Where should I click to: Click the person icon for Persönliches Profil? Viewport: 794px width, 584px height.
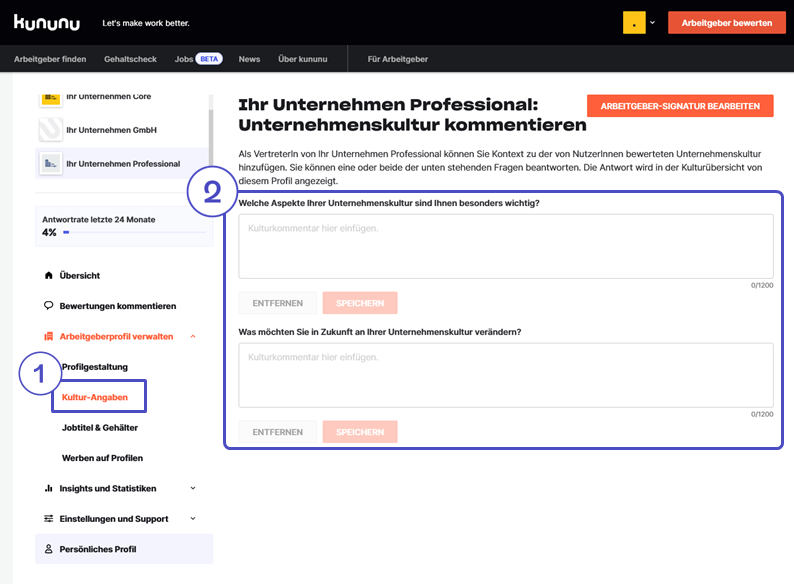tap(48, 549)
